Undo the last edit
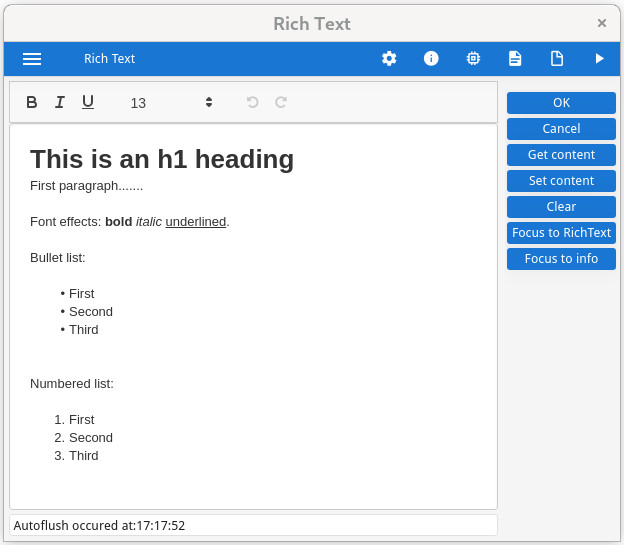 (252, 102)
